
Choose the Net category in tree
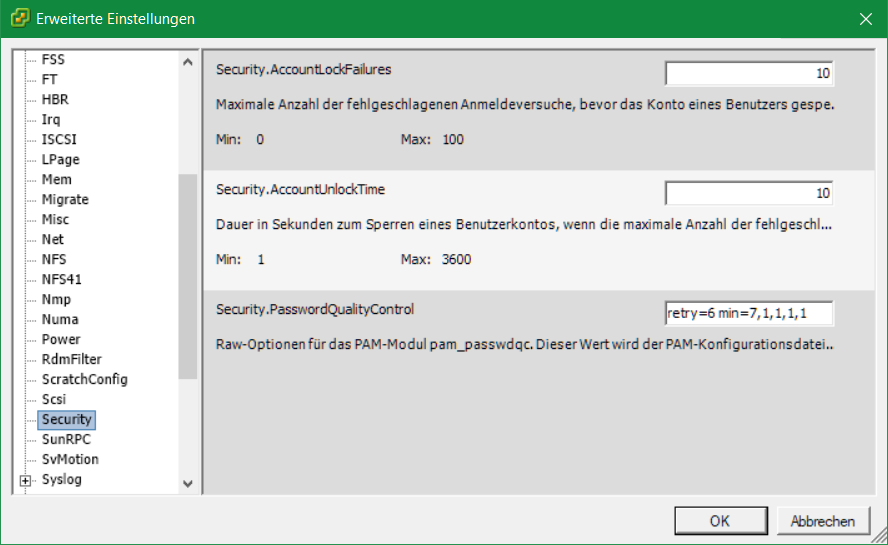coord(52,240)
